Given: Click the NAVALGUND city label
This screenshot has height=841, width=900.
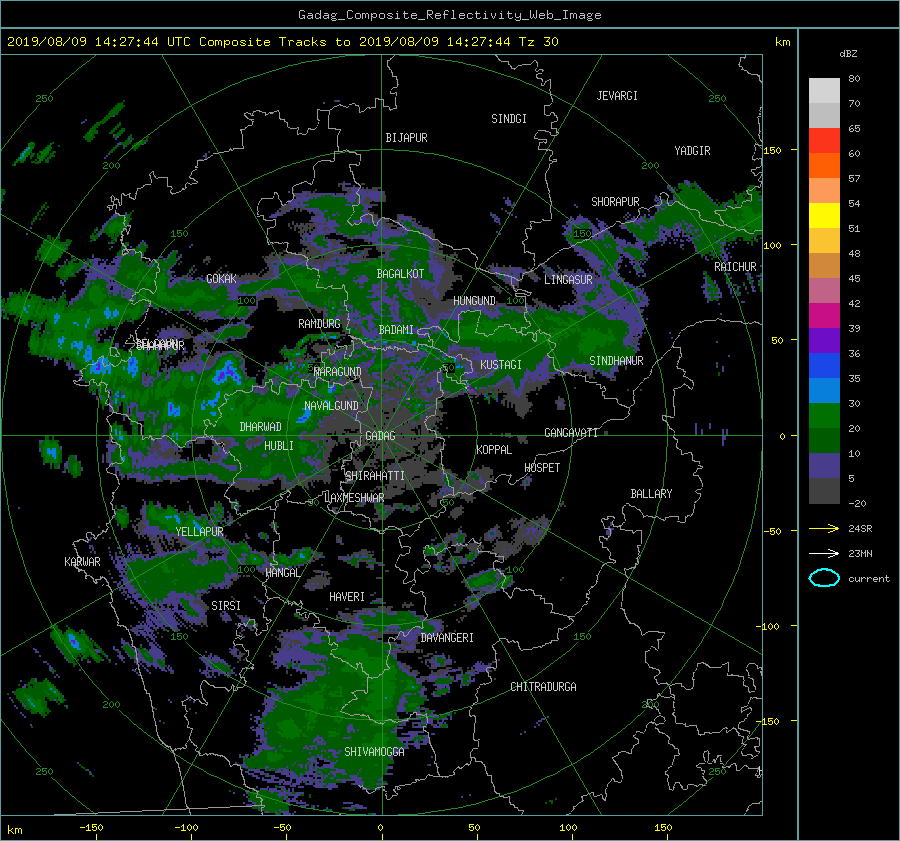Looking at the screenshot, I should 331,406.
